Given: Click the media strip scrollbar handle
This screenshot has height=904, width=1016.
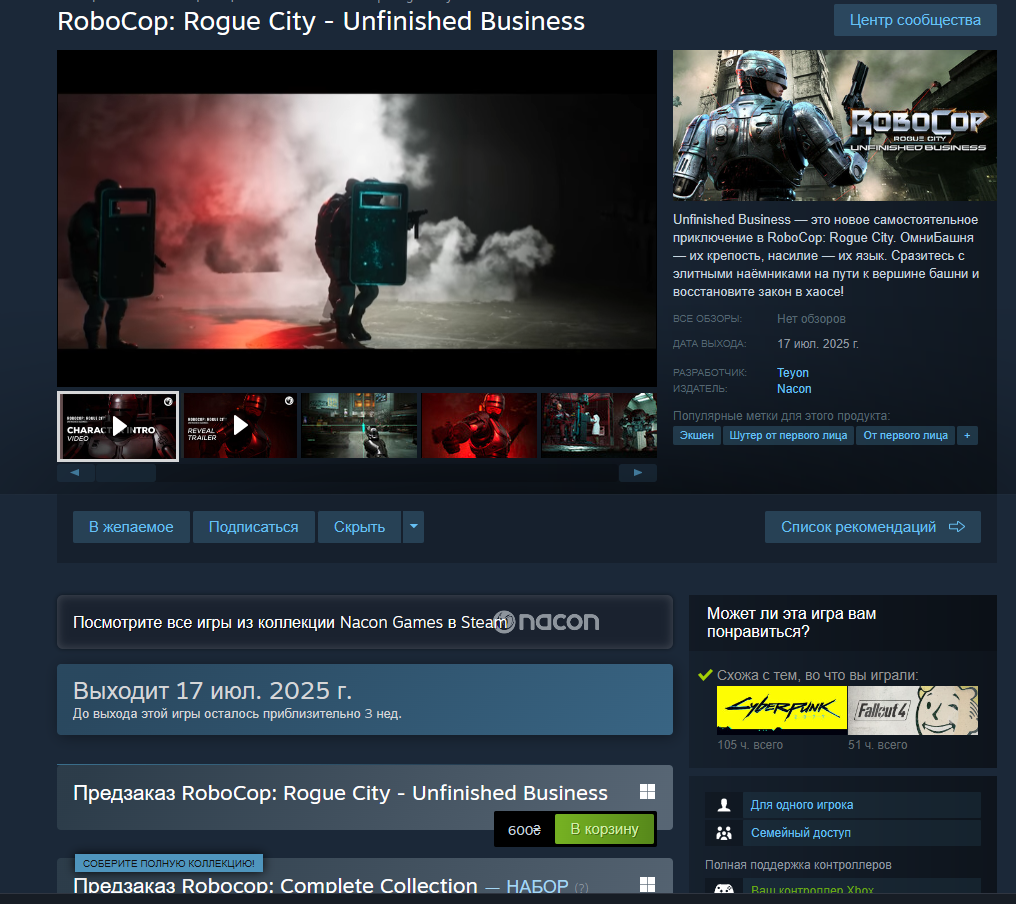Looking at the screenshot, I should click(x=126, y=472).
